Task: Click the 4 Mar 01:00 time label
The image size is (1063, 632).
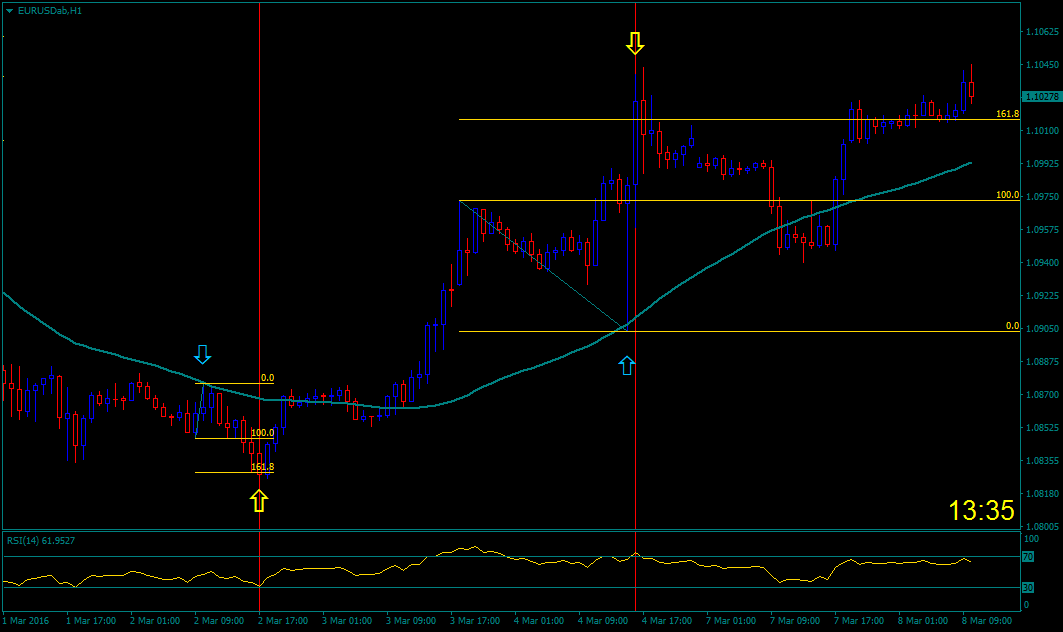Action: 539,620
